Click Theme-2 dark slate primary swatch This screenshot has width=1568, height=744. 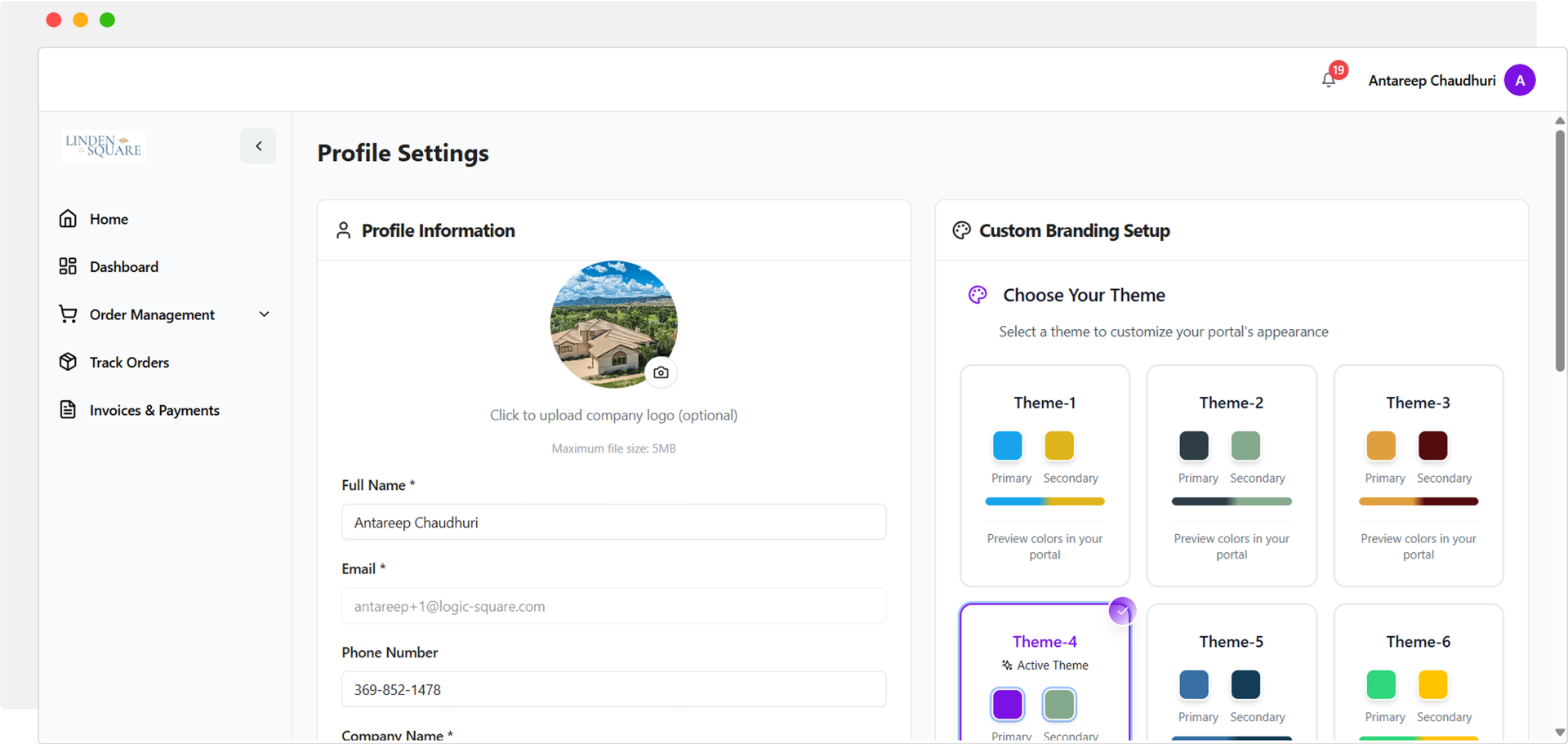(1194, 446)
